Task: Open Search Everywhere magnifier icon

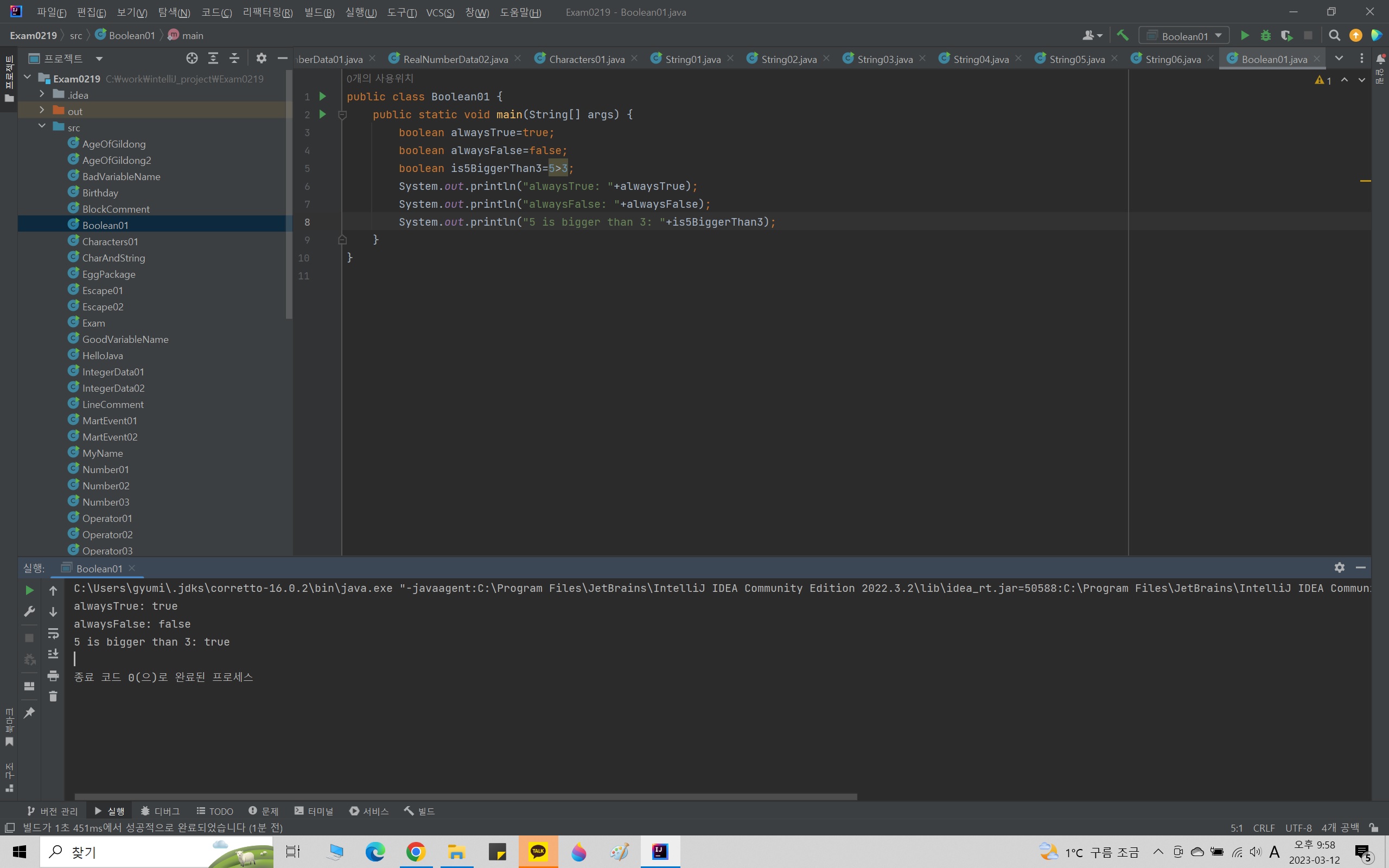Action: coord(1335,36)
